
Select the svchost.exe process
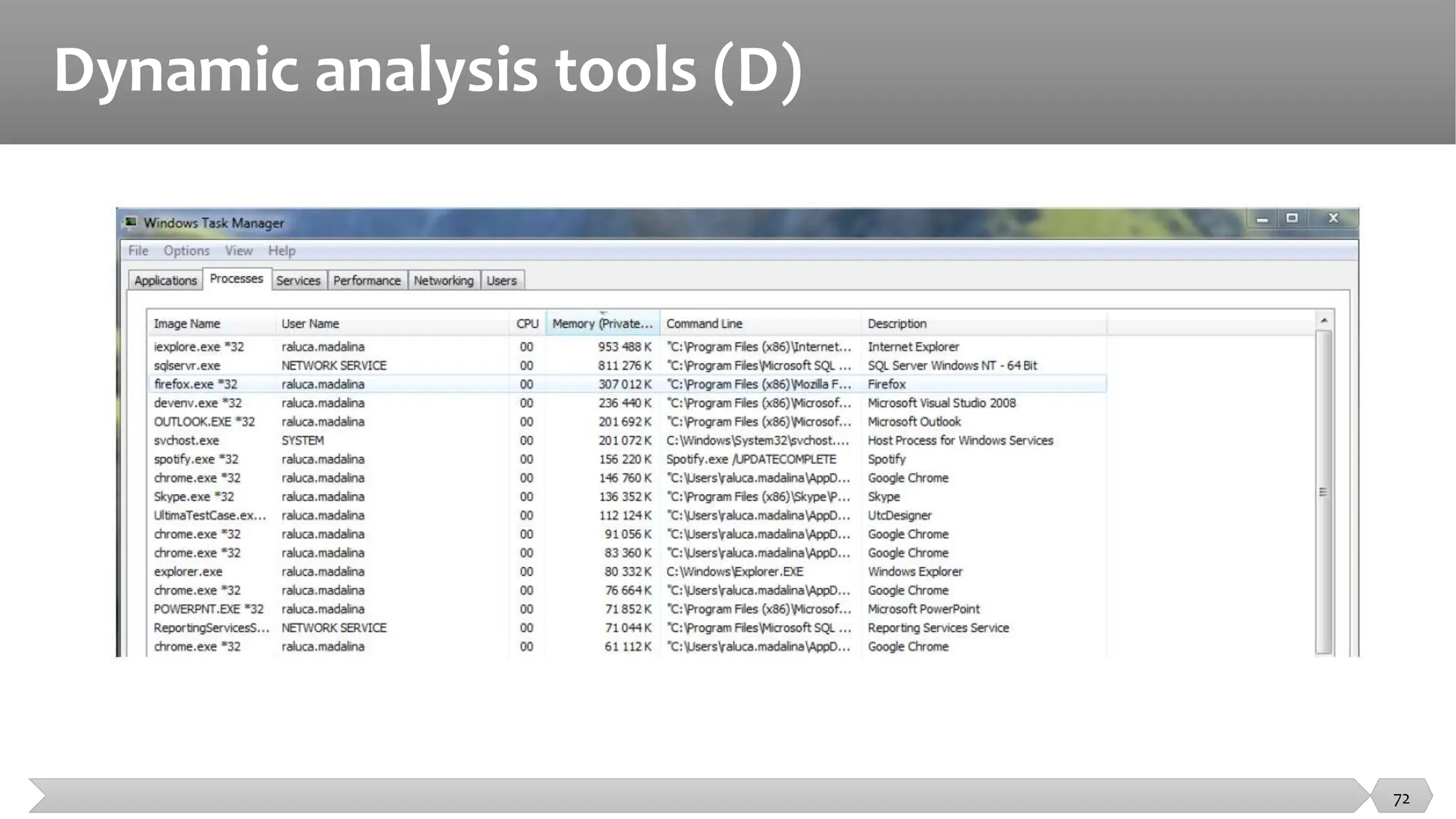coord(627,440)
